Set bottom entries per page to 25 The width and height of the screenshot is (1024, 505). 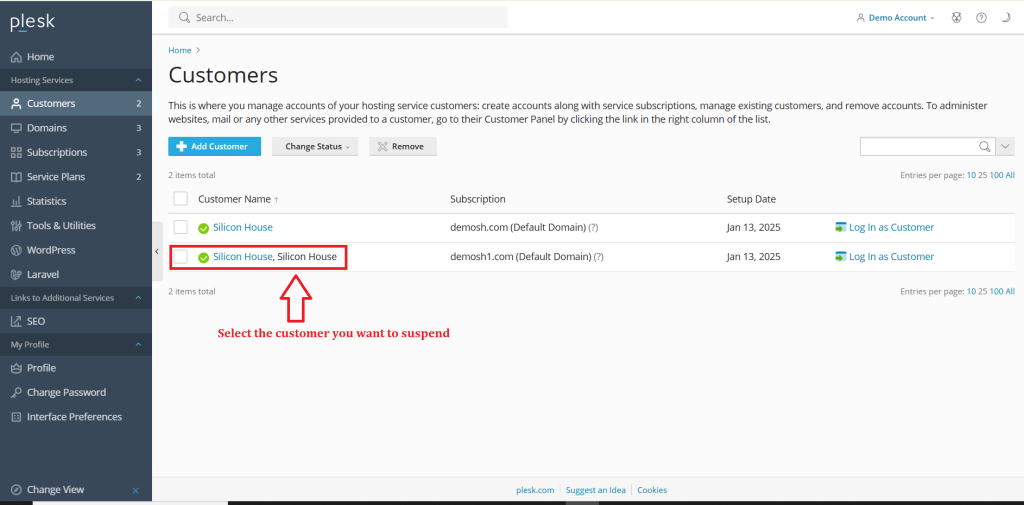click(x=983, y=291)
